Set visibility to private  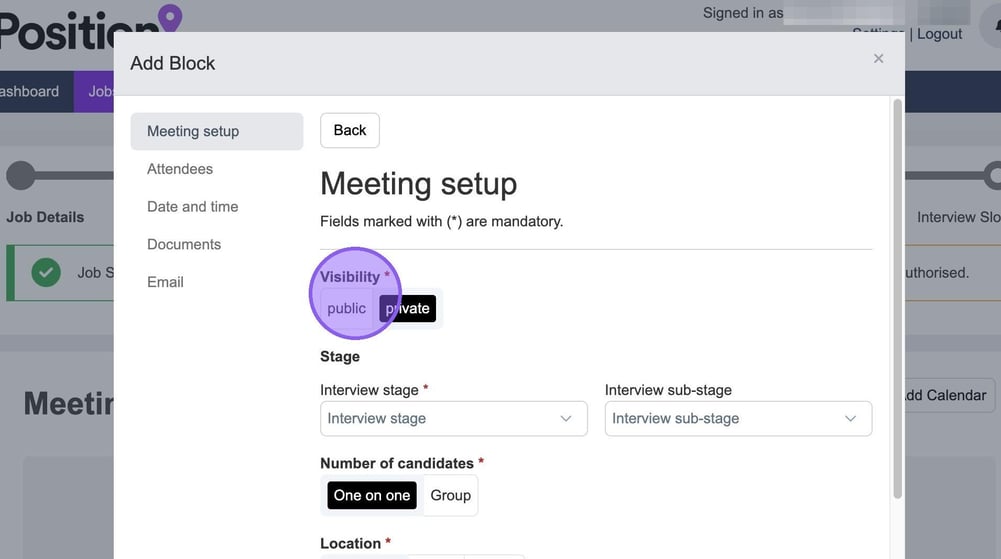point(408,309)
